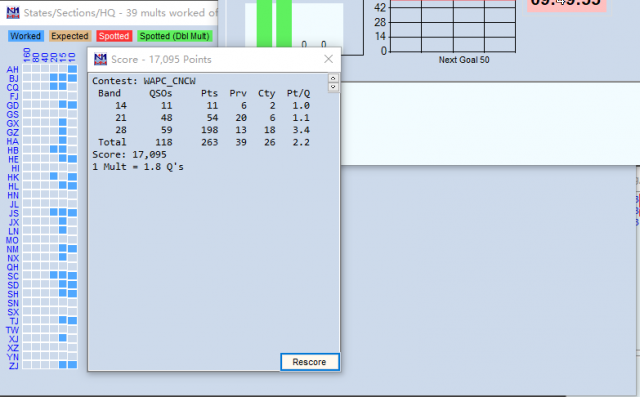Click the scroll down arrow in Score window
This screenshot has height=397, width=640.
[x=333, y=87]
